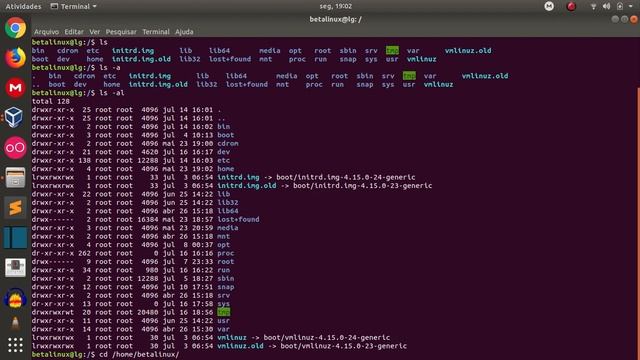The height and width of the screenshot is (360, 640).
Task: Expand the system menu arrow in top bar
Action: (x=631, y=6)
